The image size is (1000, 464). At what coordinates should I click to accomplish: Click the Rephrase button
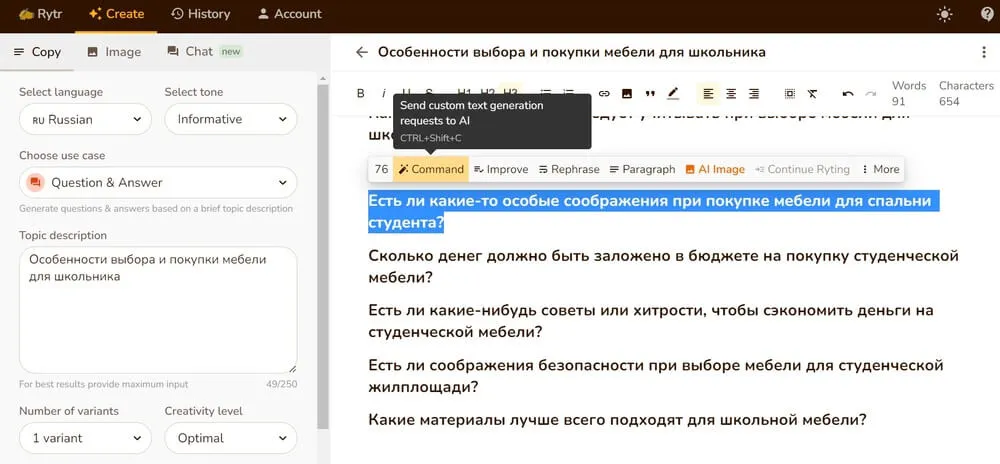click(570, 169)
